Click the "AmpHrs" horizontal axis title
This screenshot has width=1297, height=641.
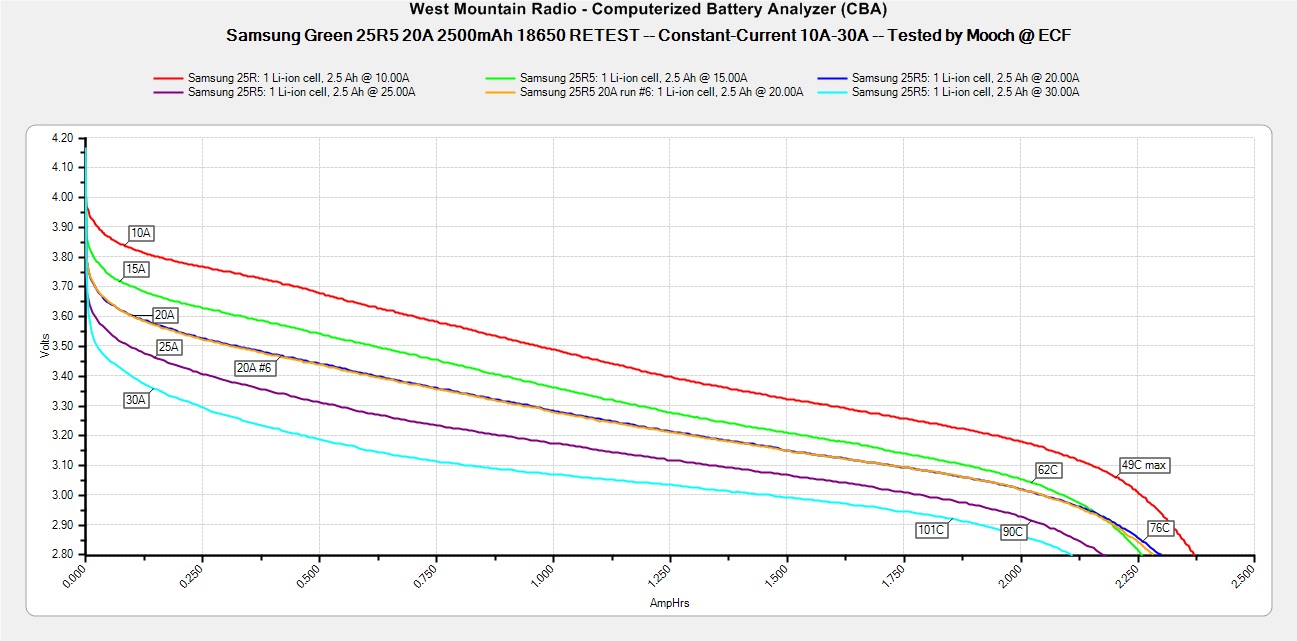[668, 603]
